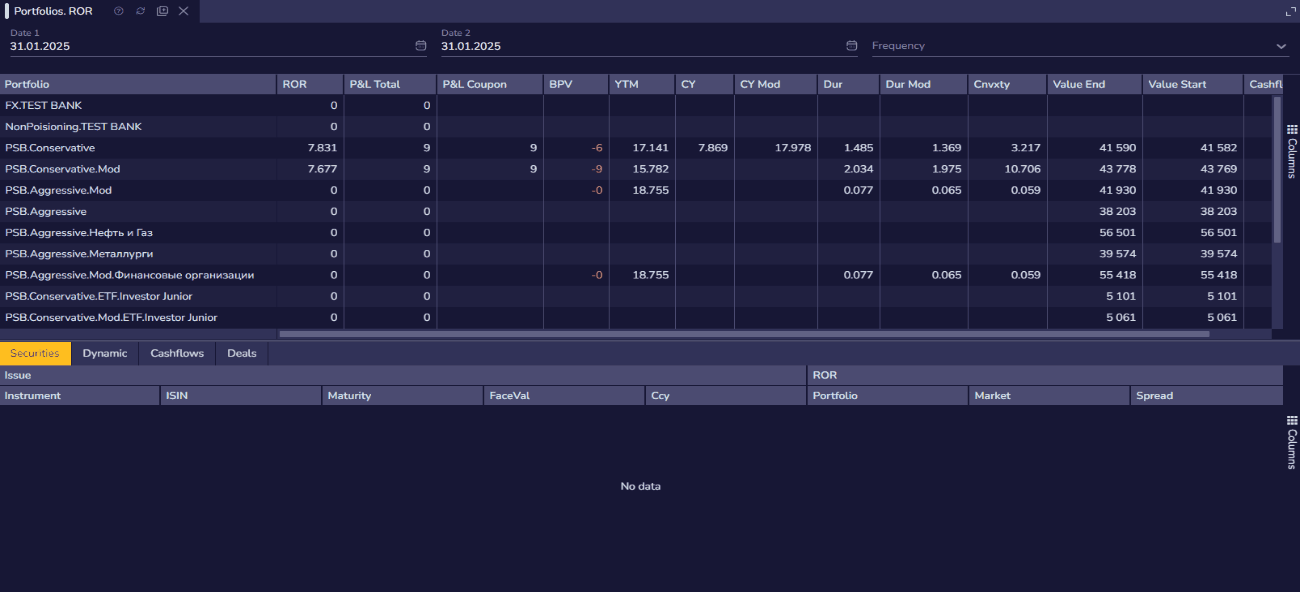Click the duplicate panel icon in tab

[x=162, y=11]
